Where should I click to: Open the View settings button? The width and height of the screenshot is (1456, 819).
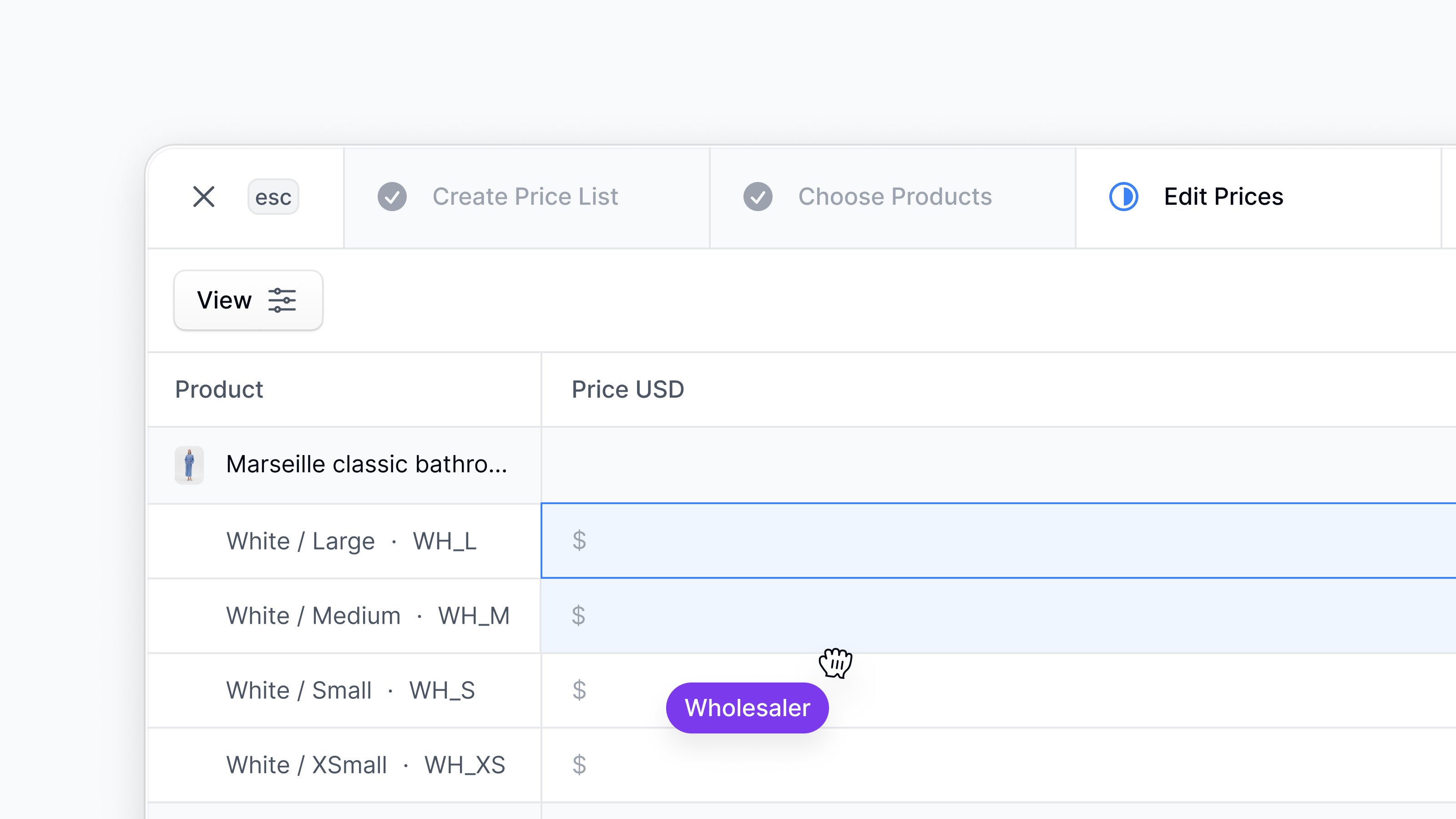click(x=248, y=300)
